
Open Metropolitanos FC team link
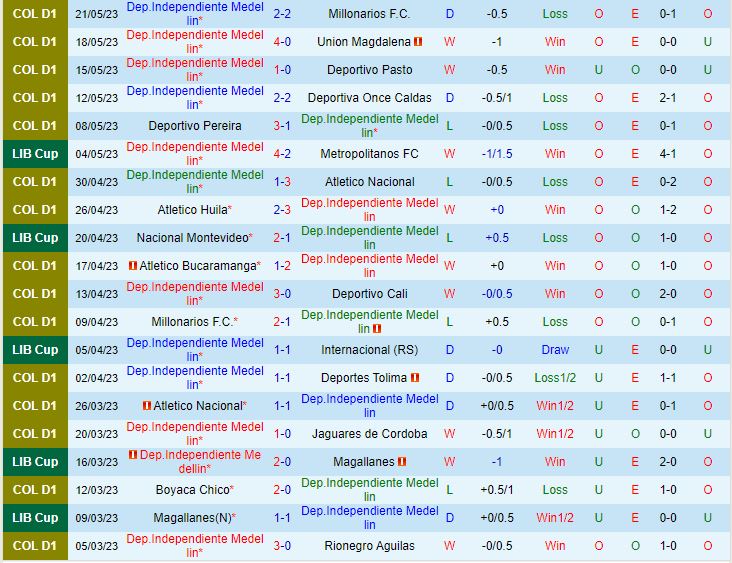pos(369,154)
